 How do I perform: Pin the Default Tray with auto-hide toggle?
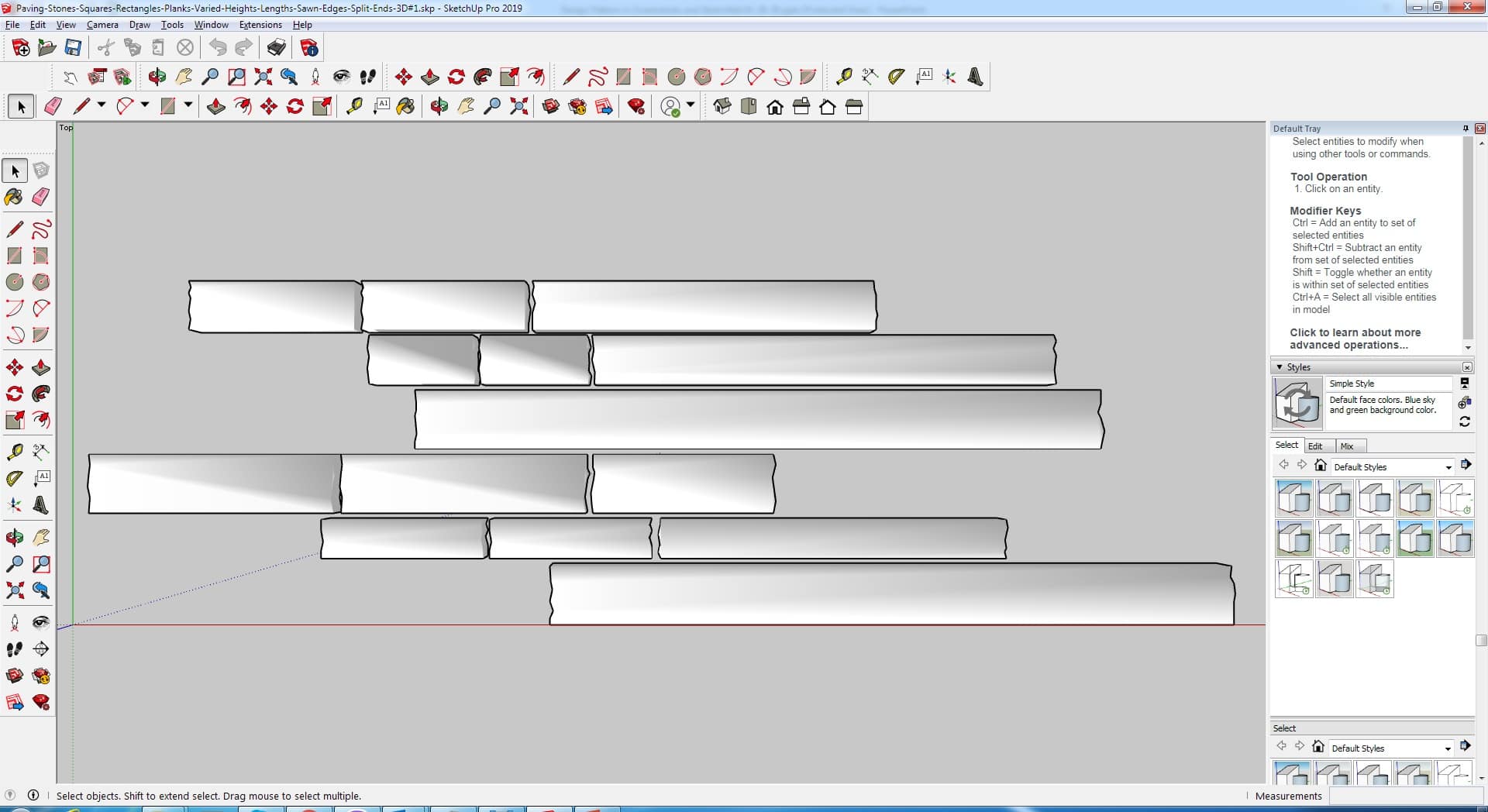click(x=1466, y=129)
